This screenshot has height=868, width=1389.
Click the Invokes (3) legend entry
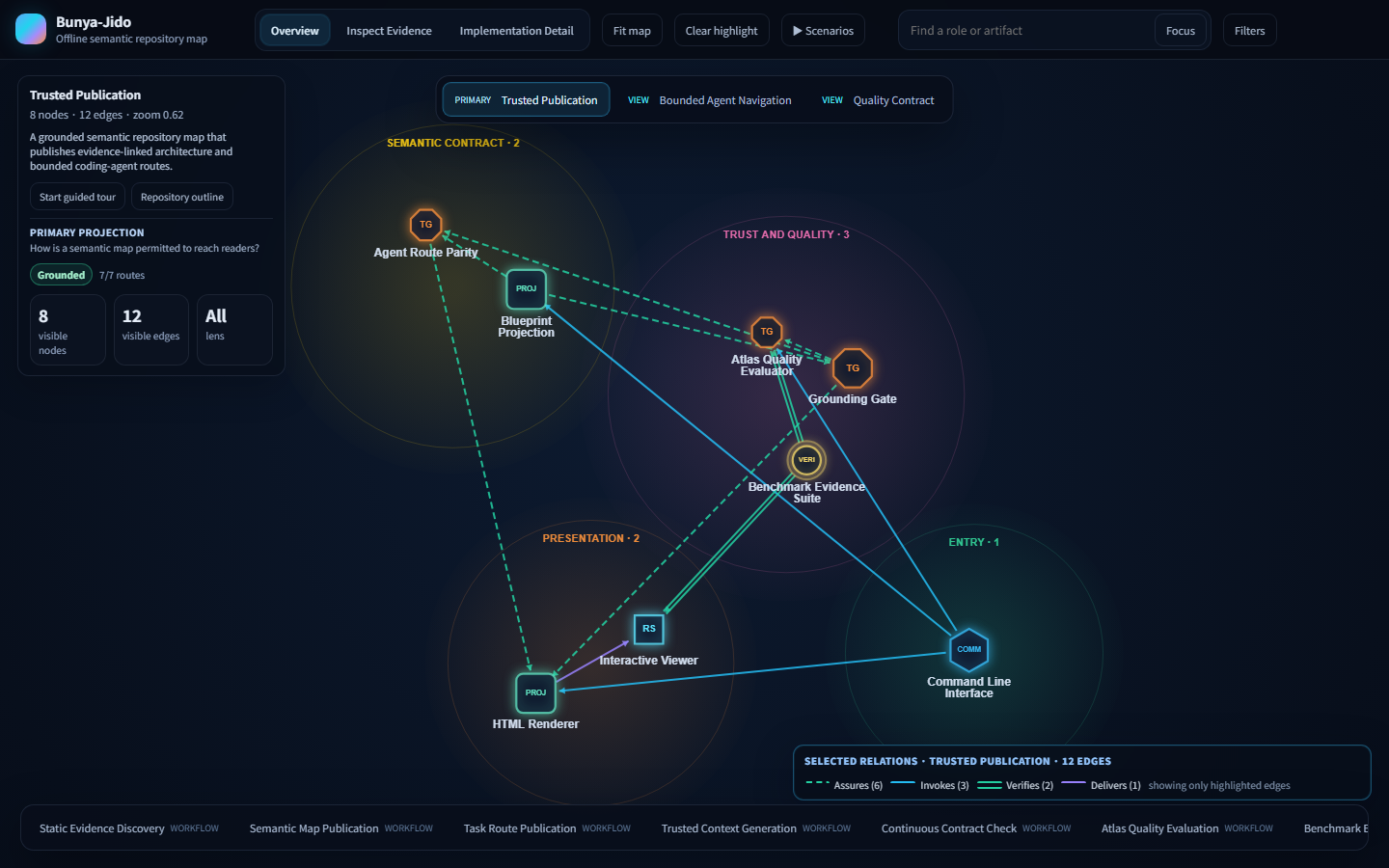[930, 785]
